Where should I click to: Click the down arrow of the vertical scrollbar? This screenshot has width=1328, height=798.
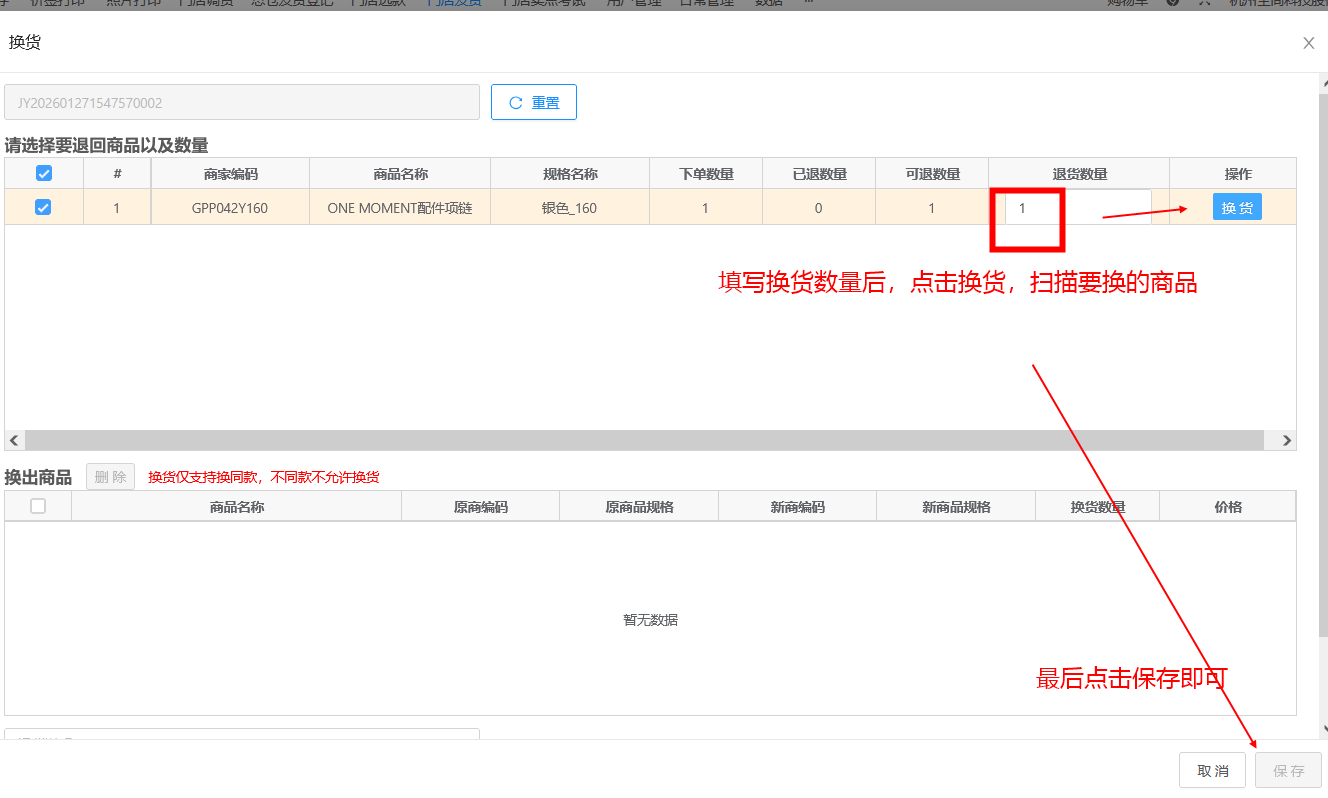point(1324,729)
